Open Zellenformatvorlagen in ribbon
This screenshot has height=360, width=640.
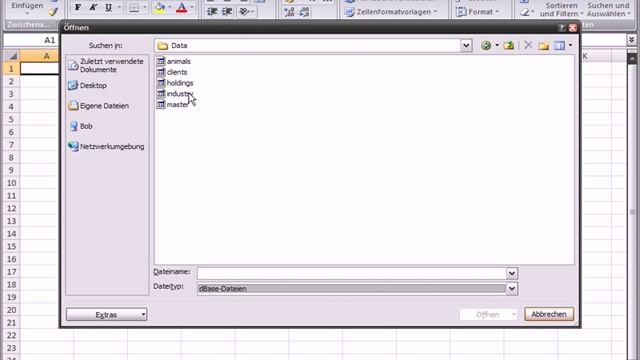(x=390, y=12)
